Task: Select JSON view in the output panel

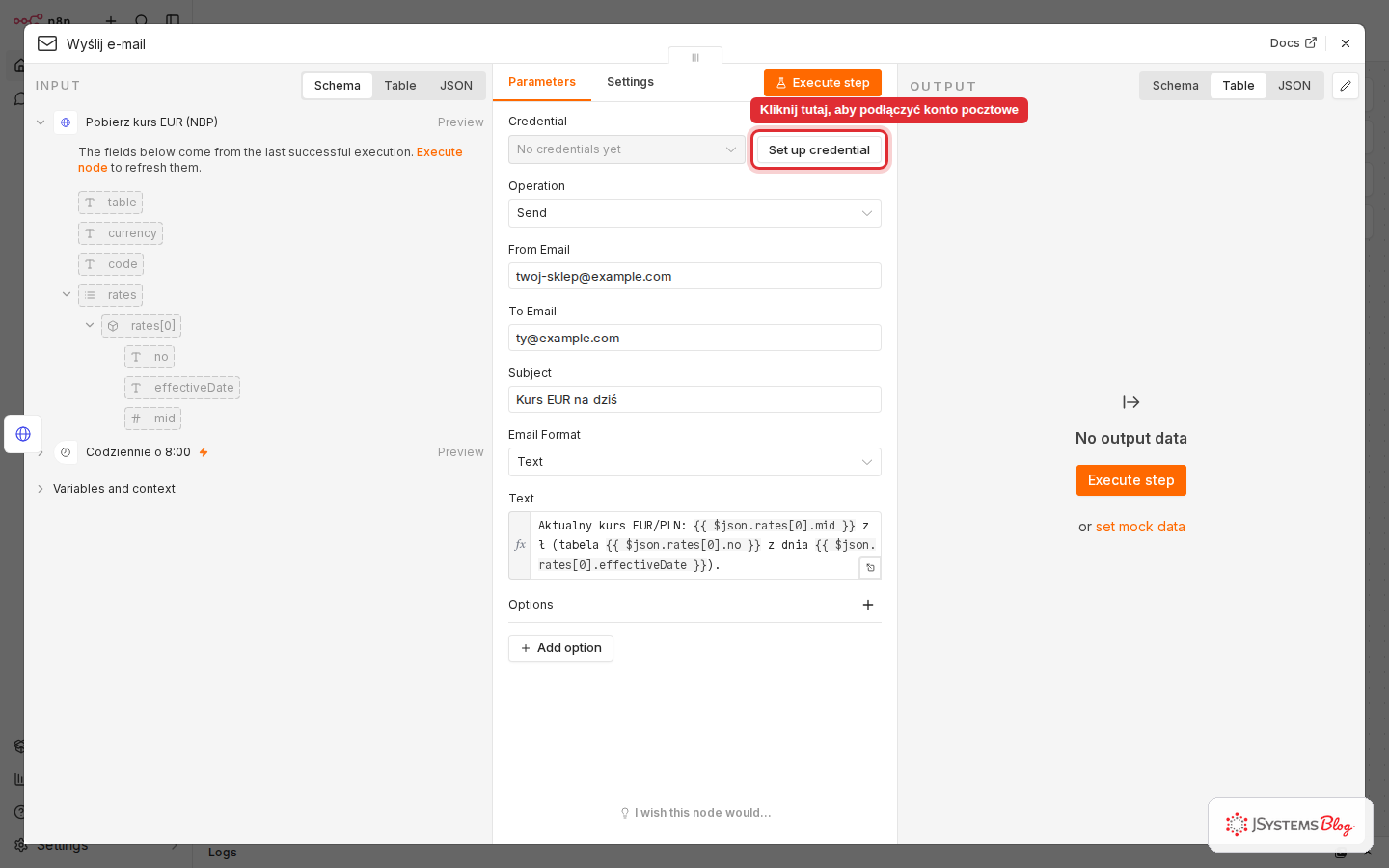Action: tap(1294, 86)
